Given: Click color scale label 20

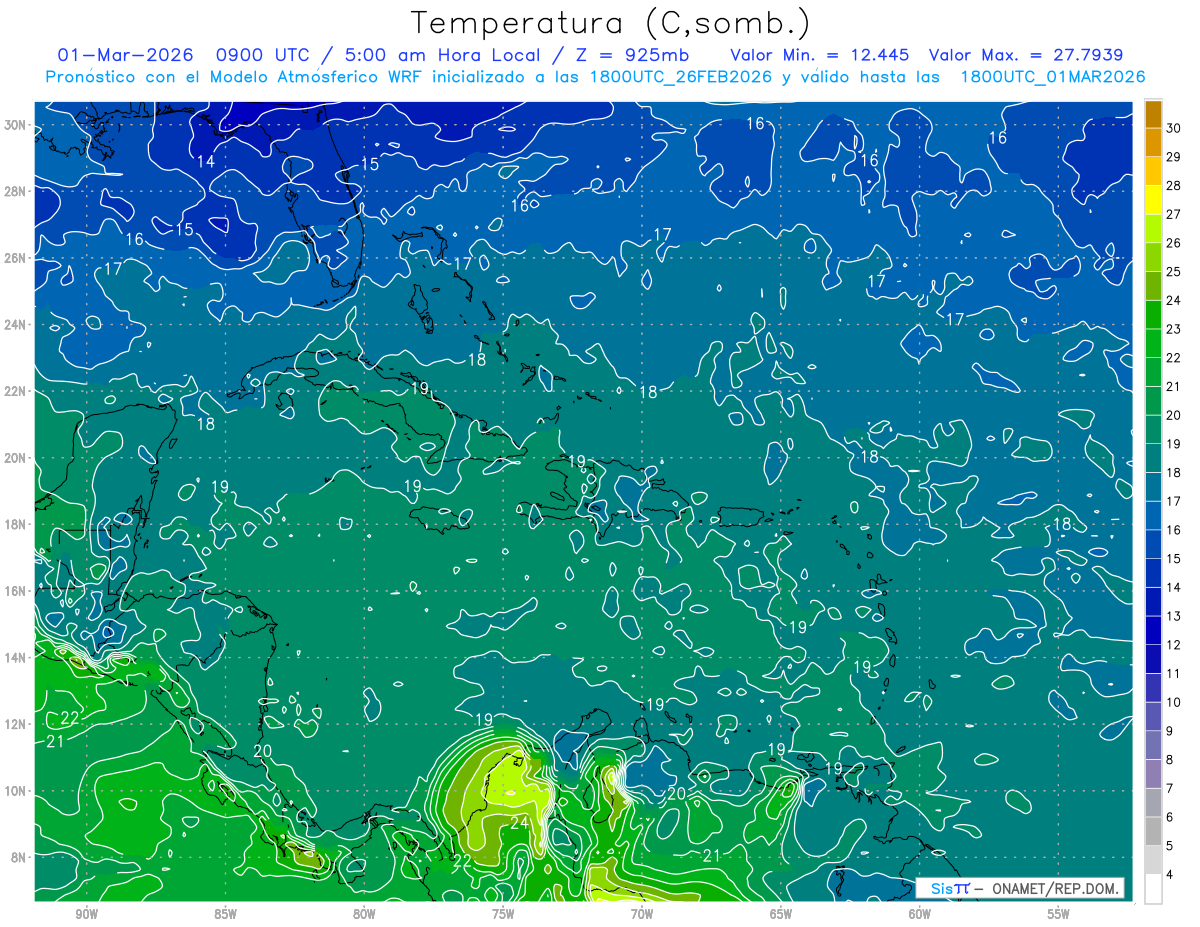Looking at the screenshot, I should [1174, 415].
